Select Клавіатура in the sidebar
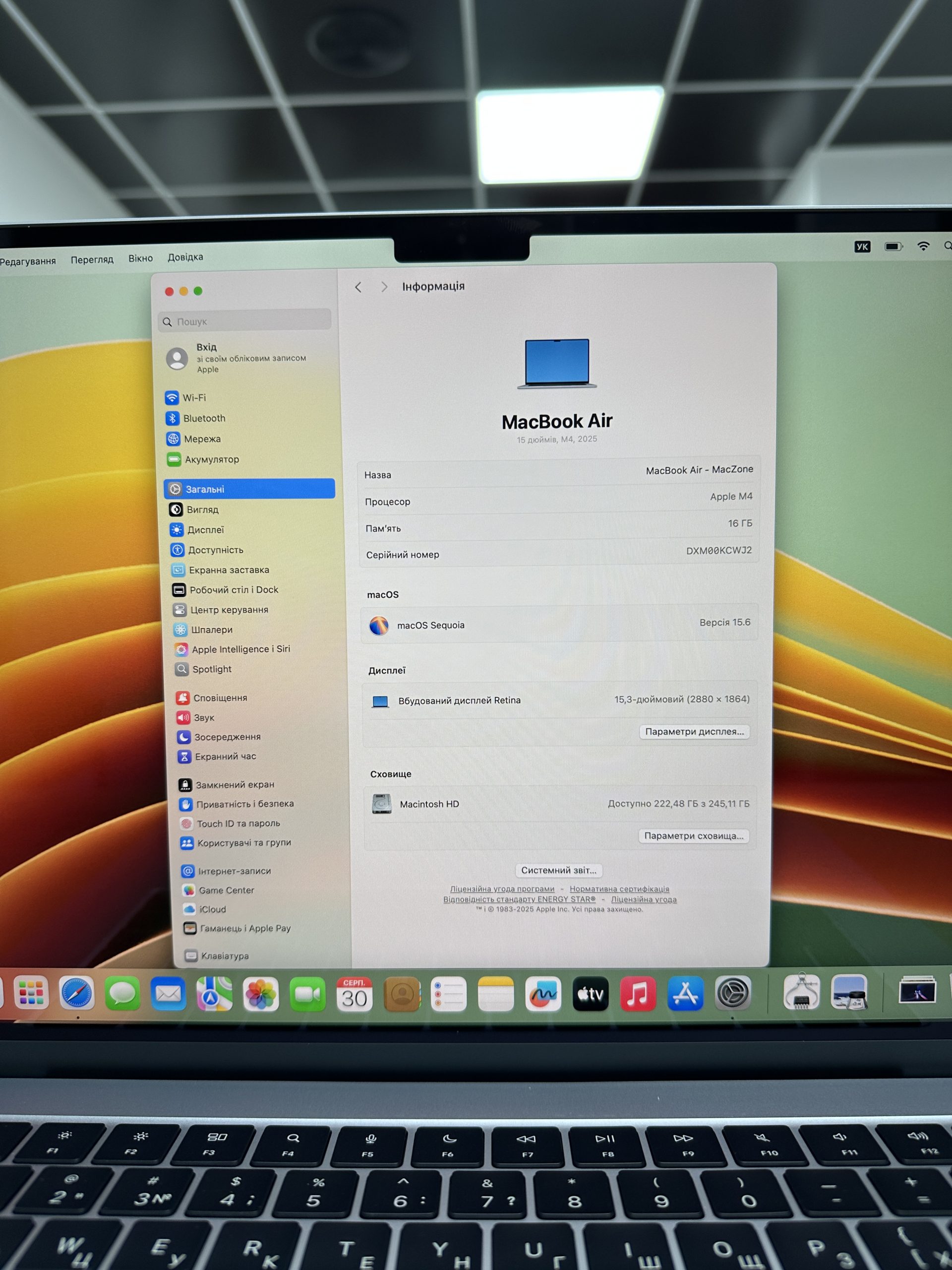This screenshot has height=1270, width=952. click(217, 956)
